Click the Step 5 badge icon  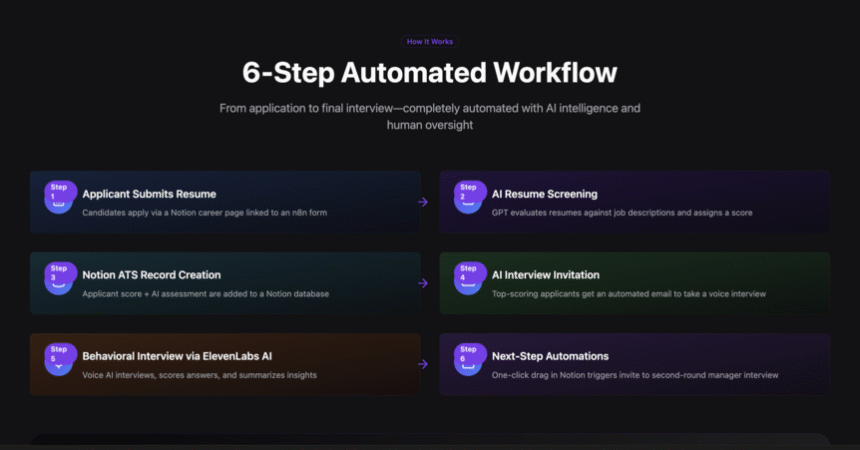pos(60,359)
